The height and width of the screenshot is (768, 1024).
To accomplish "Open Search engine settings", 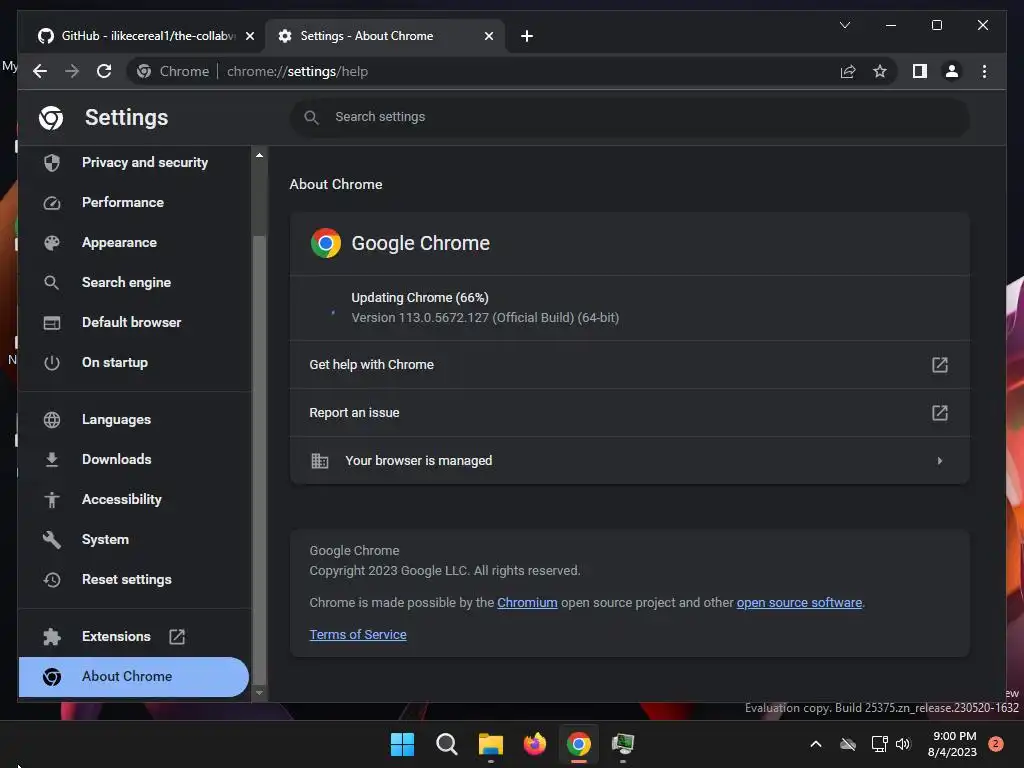I will [135, 282].
